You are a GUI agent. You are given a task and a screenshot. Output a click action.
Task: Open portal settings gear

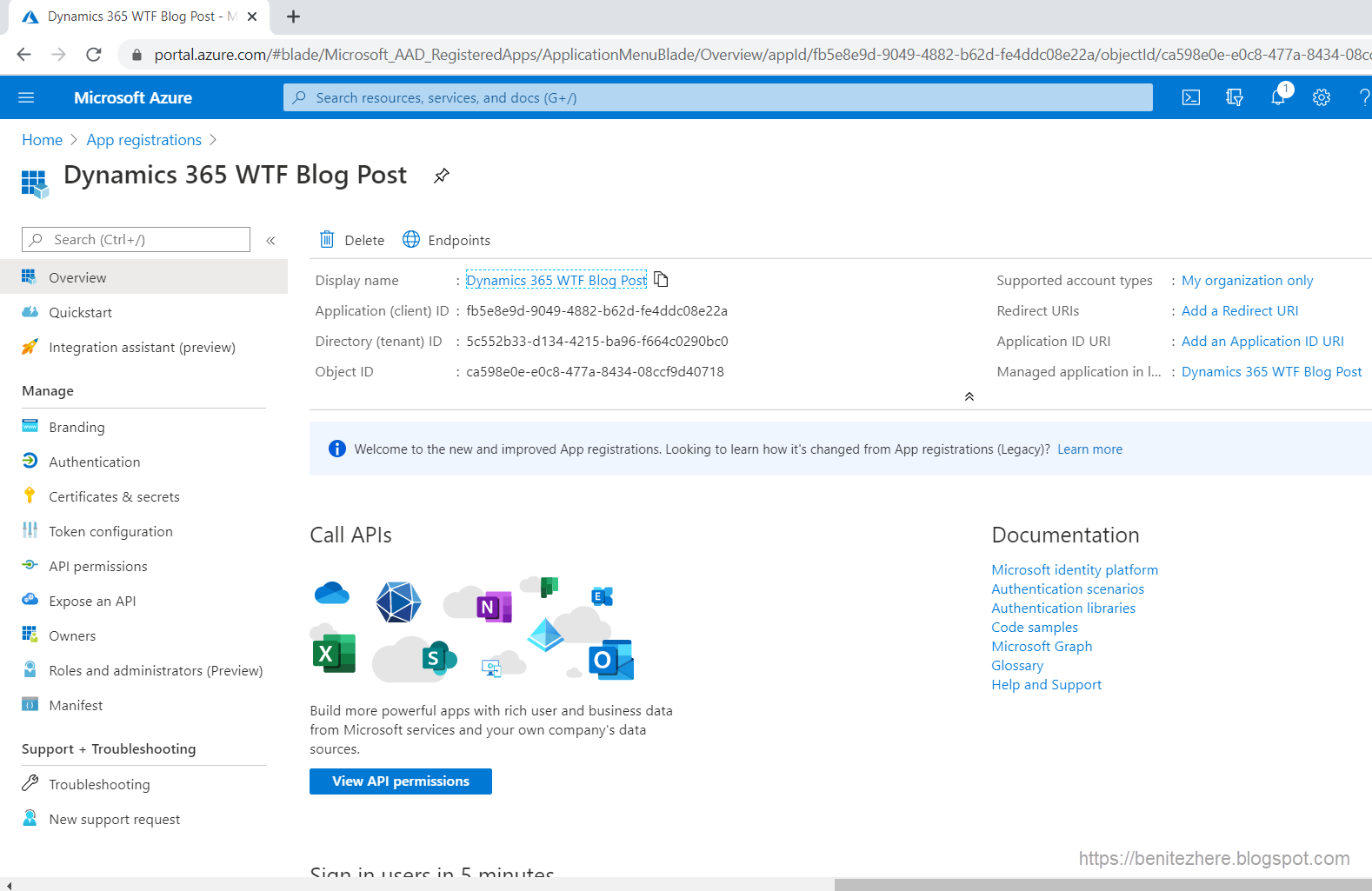[x=1322, y=97]
